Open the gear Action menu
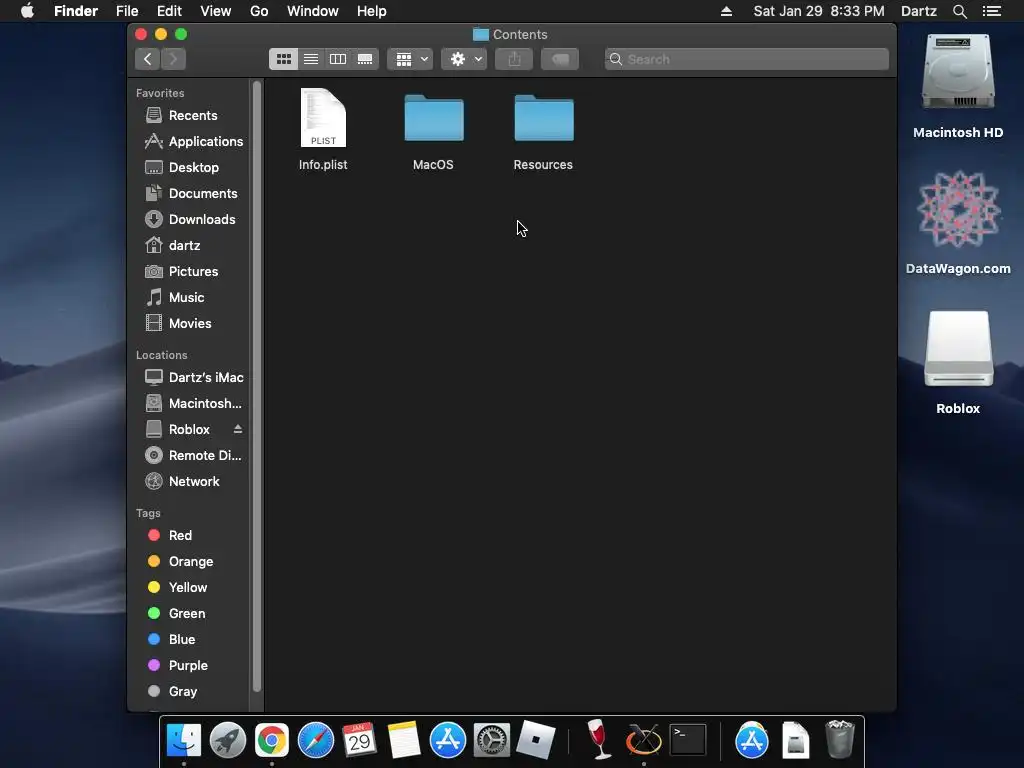Viewport: 1024px width, 768px height. coord(464,59)
